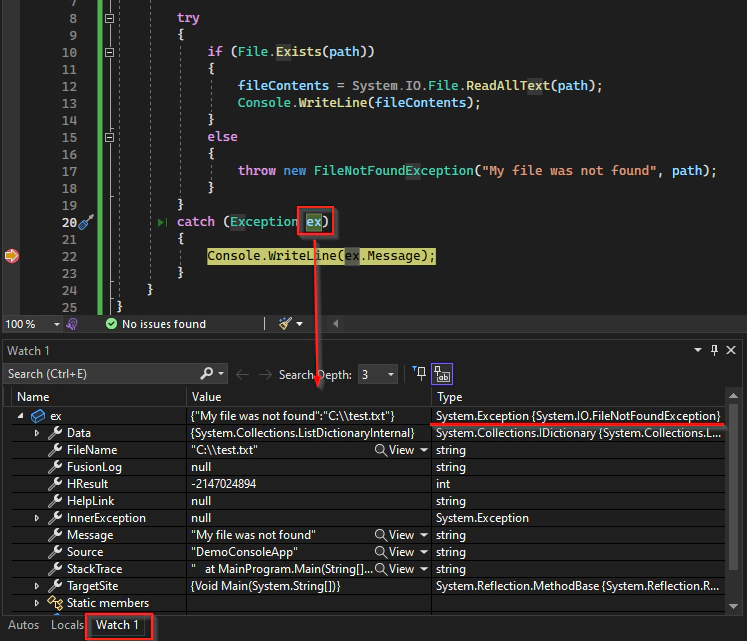Image resolution: width=747 pixels, height=641 pixels.
Task: Click the search magnifier icon in Watch 1
Action: (206, 374)
